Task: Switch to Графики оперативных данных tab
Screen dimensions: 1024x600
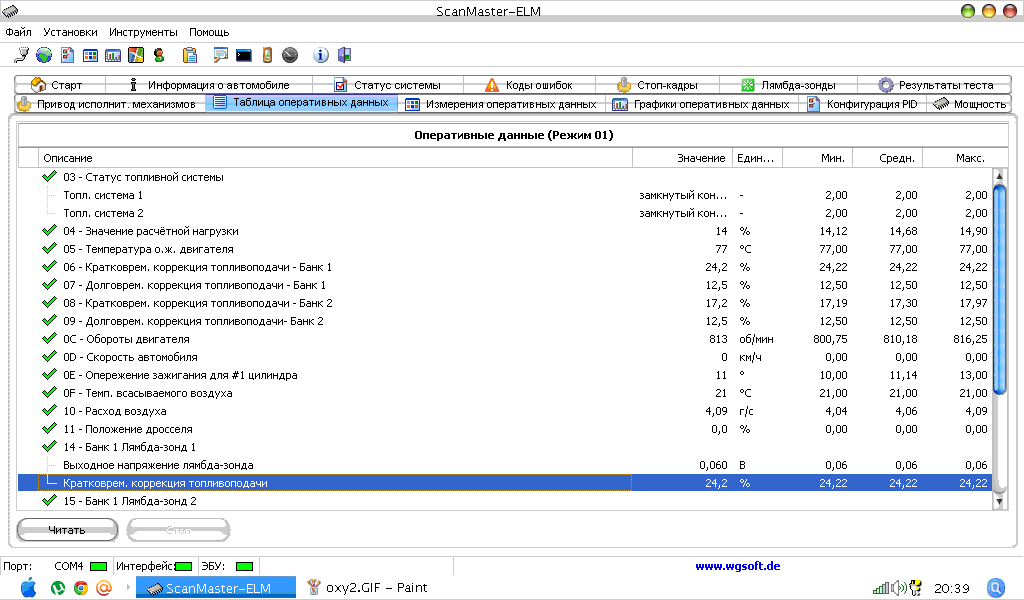Action: click(x=702, y=104)
